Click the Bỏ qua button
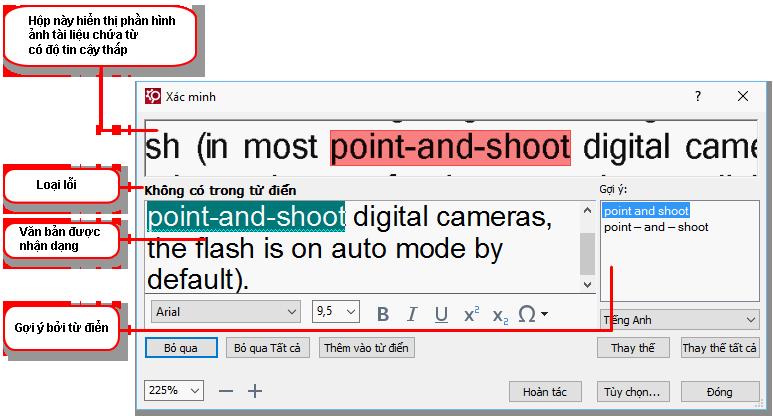 (181, 348)
